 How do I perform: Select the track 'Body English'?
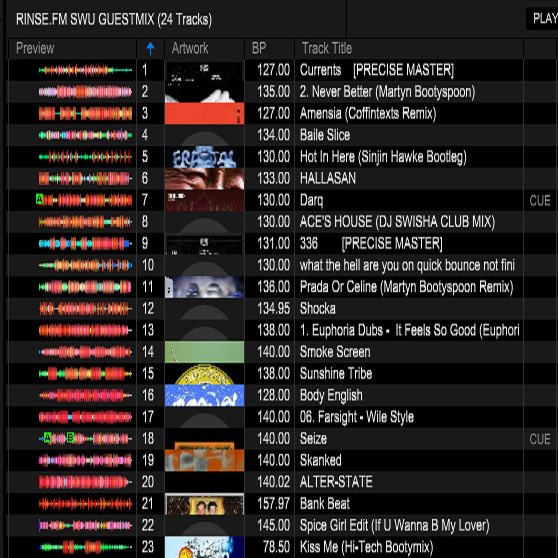(x=331, y=395)
